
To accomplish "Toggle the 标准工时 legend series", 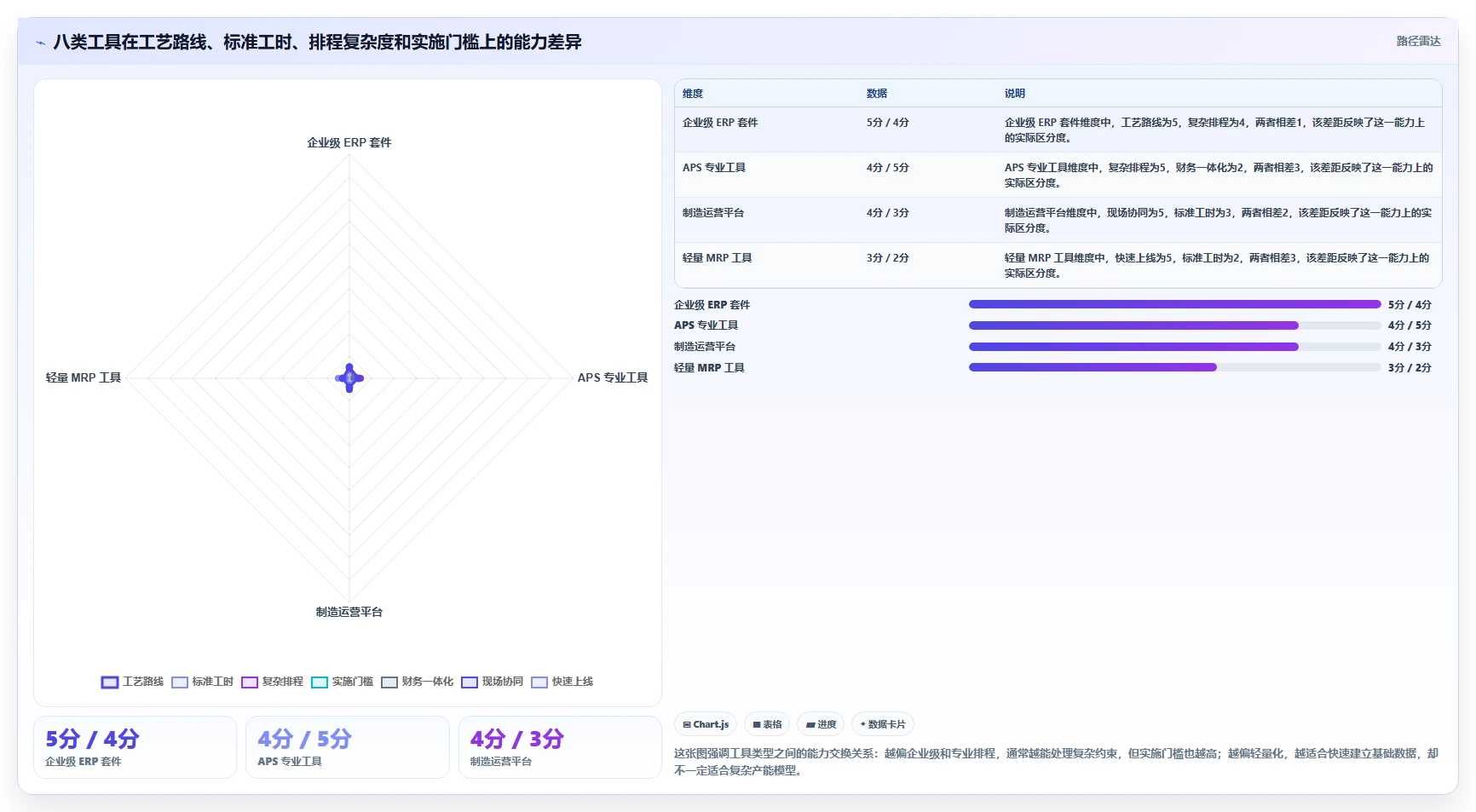I will point(202,682).
